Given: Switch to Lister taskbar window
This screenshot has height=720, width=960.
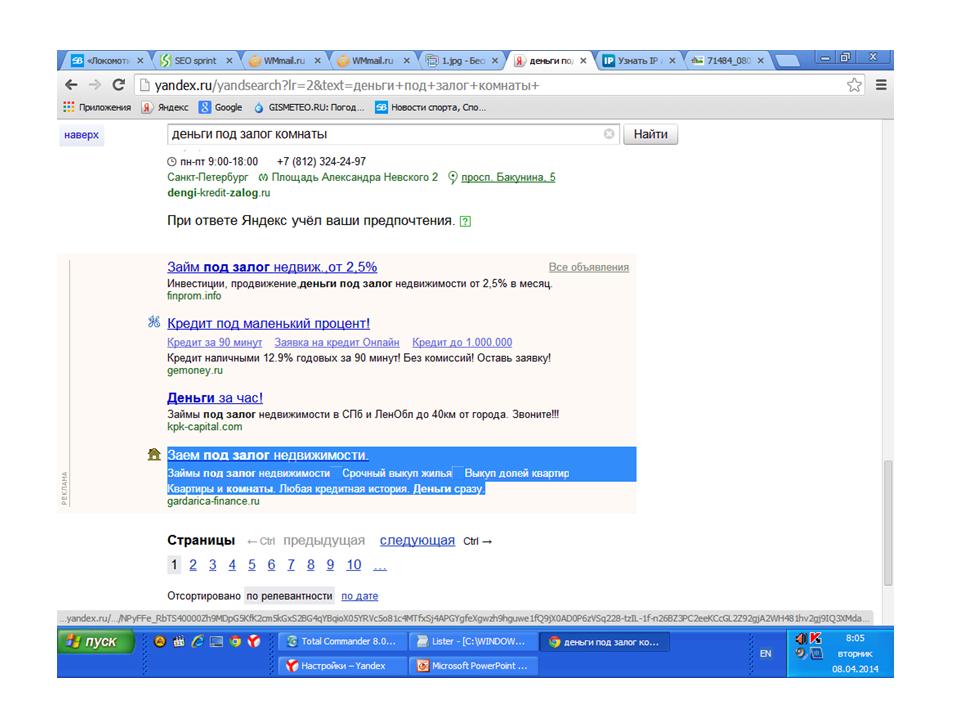Looking at the screenshot, I should [472, 642].
